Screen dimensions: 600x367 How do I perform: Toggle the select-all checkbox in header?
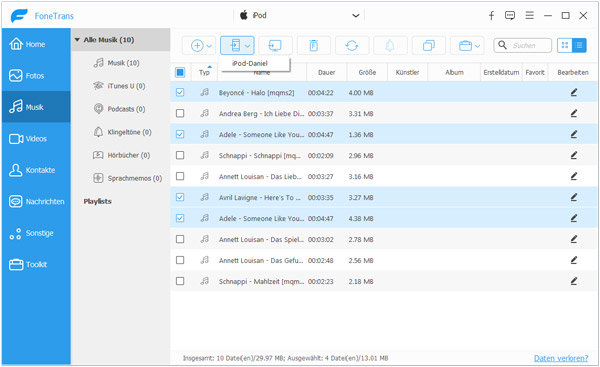click(180, 72)
